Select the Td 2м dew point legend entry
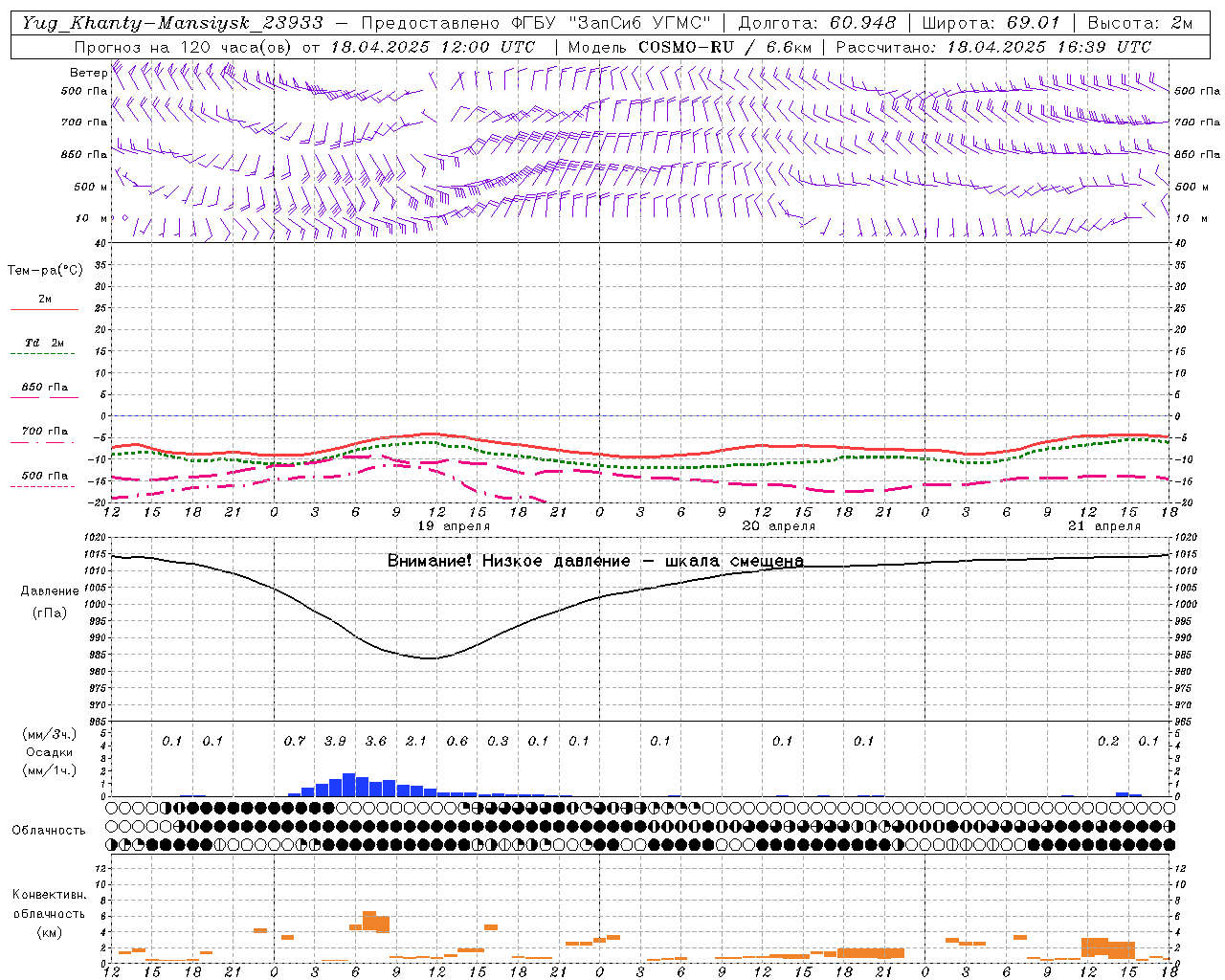 [44, 343]
